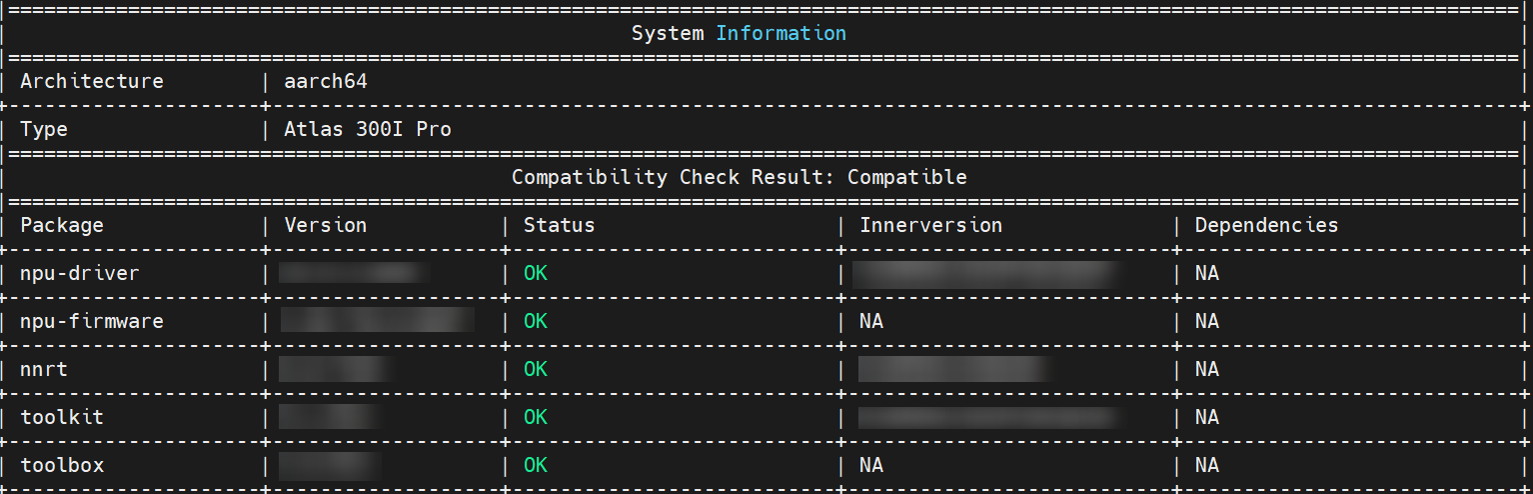Click the OK status for nnrt
Image resolution: width=1533 pixels, height=494 pixels.
536,369
